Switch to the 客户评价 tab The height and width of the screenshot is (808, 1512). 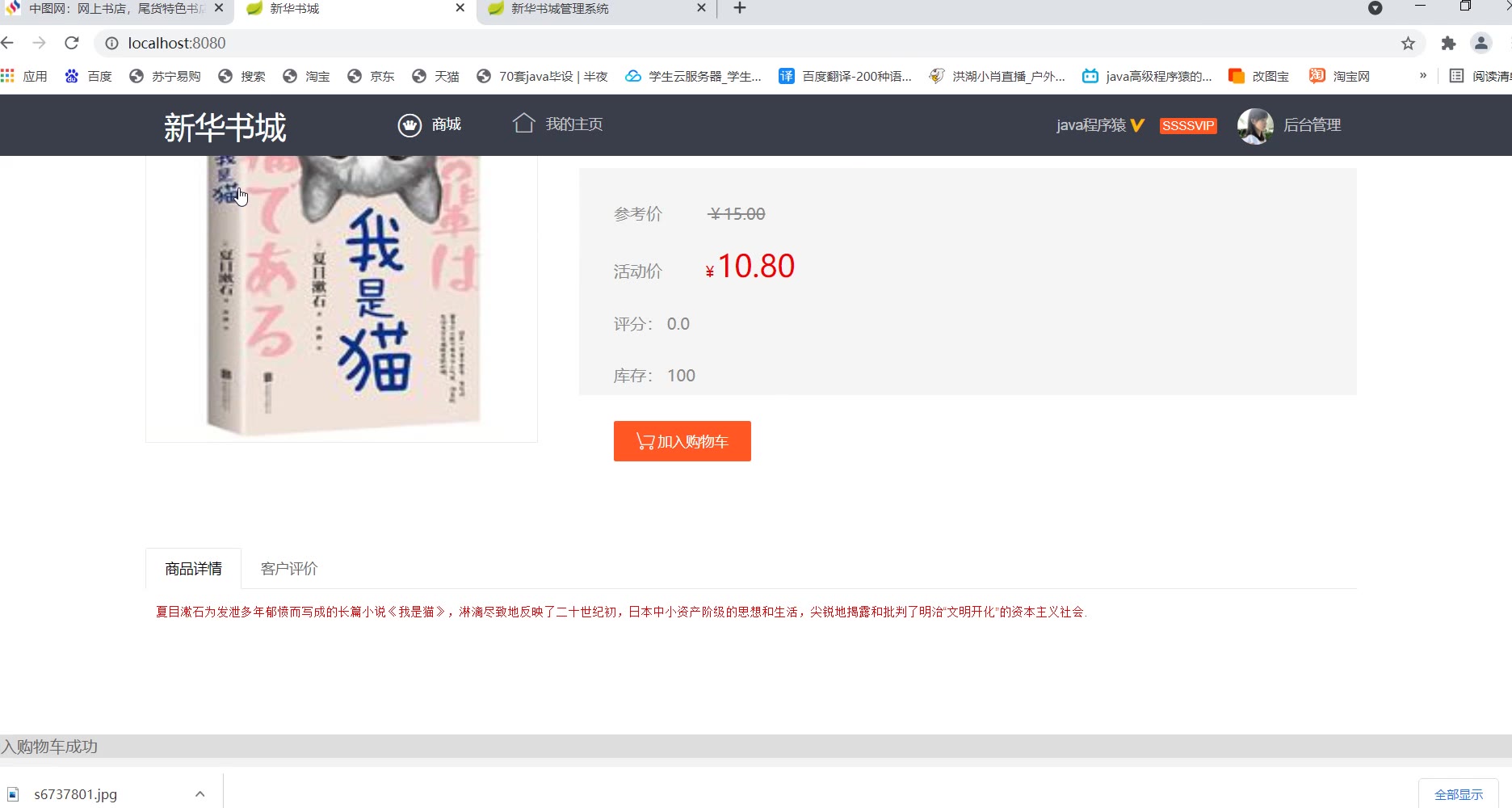(289, 569)
